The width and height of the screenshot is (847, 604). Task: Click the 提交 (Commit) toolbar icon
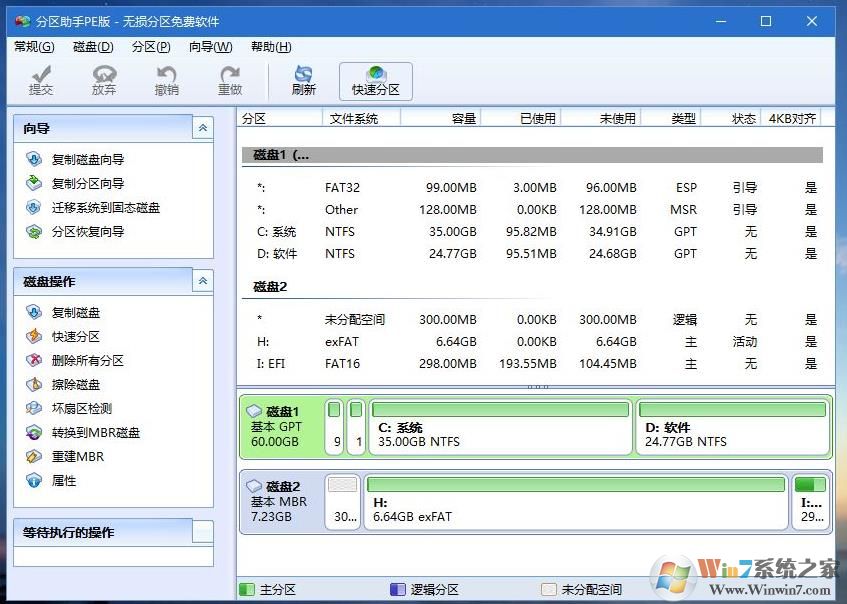click(x=41, y=80)
